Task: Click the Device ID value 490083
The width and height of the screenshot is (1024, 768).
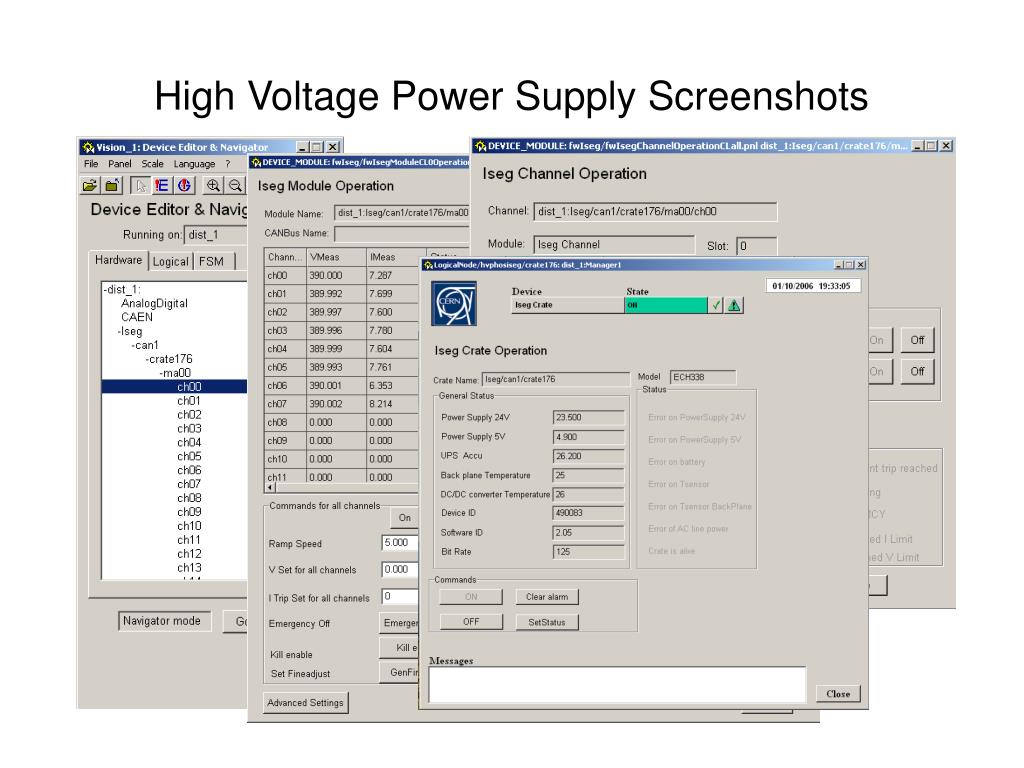Action: tap(588, 513)
